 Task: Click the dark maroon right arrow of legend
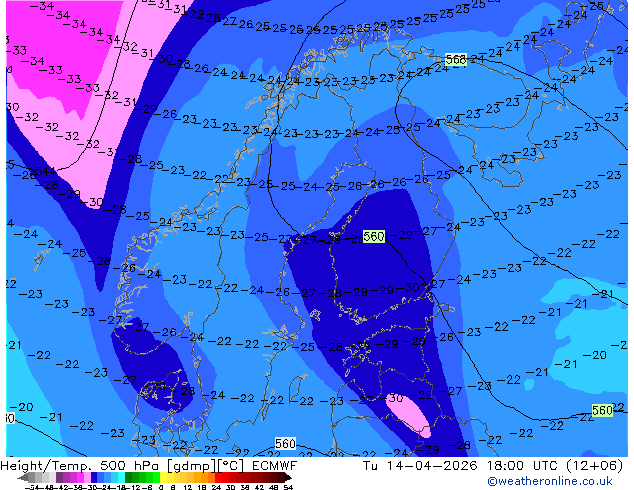pos(288,477)
